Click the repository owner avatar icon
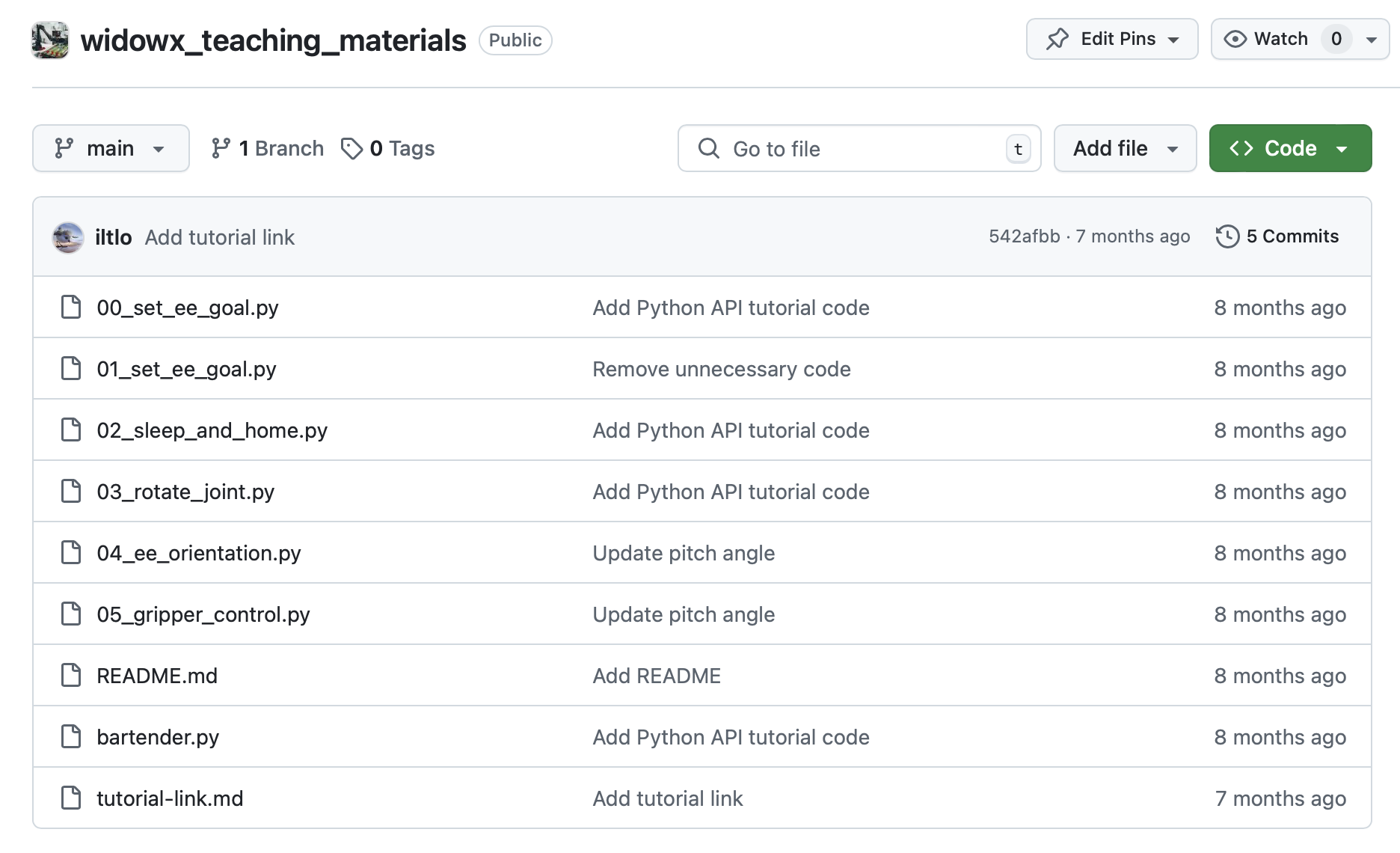 pyautogui.click(x=50, y=40)
